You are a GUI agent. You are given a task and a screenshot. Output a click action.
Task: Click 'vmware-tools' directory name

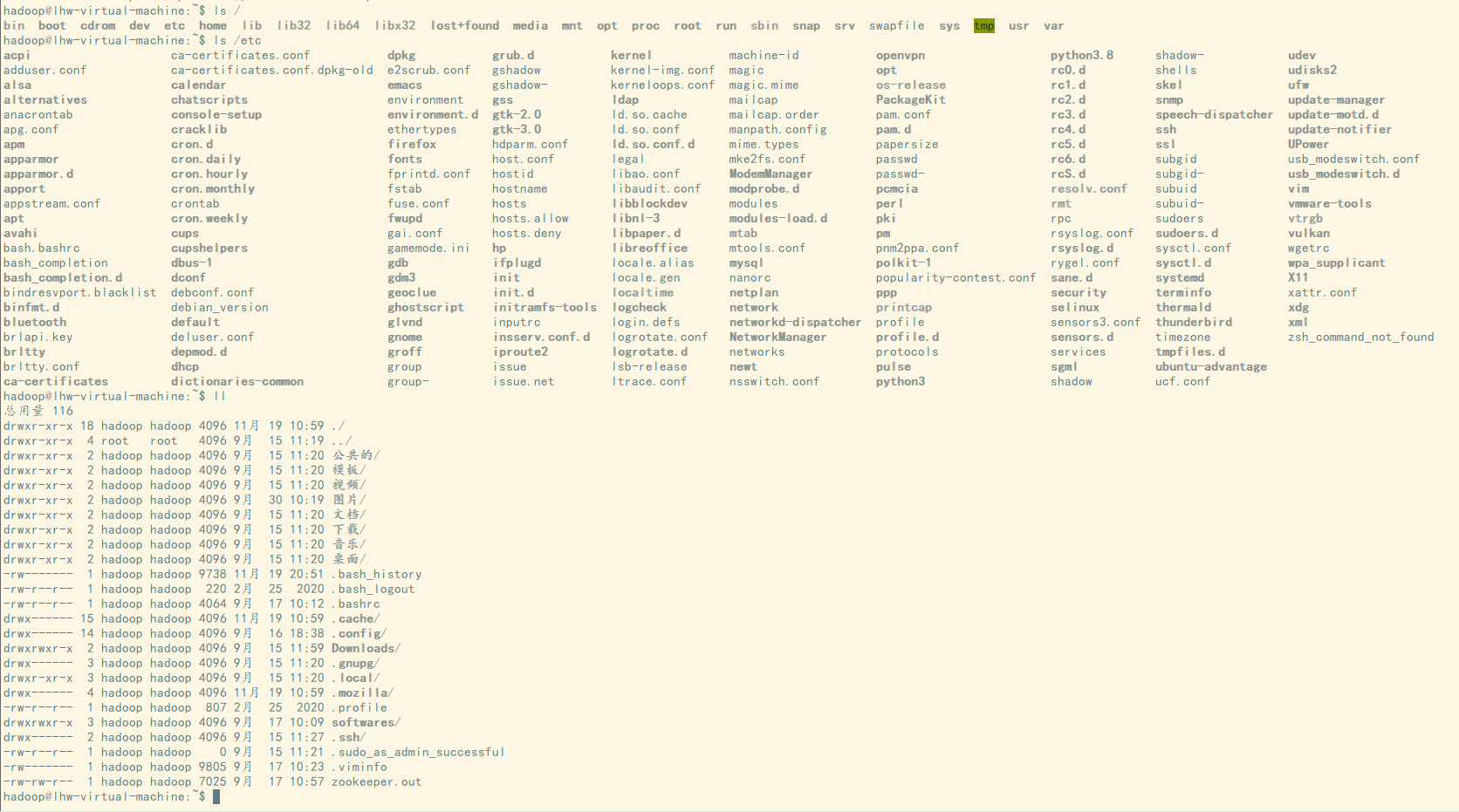pyautogui.click(x=1330, y=204)
